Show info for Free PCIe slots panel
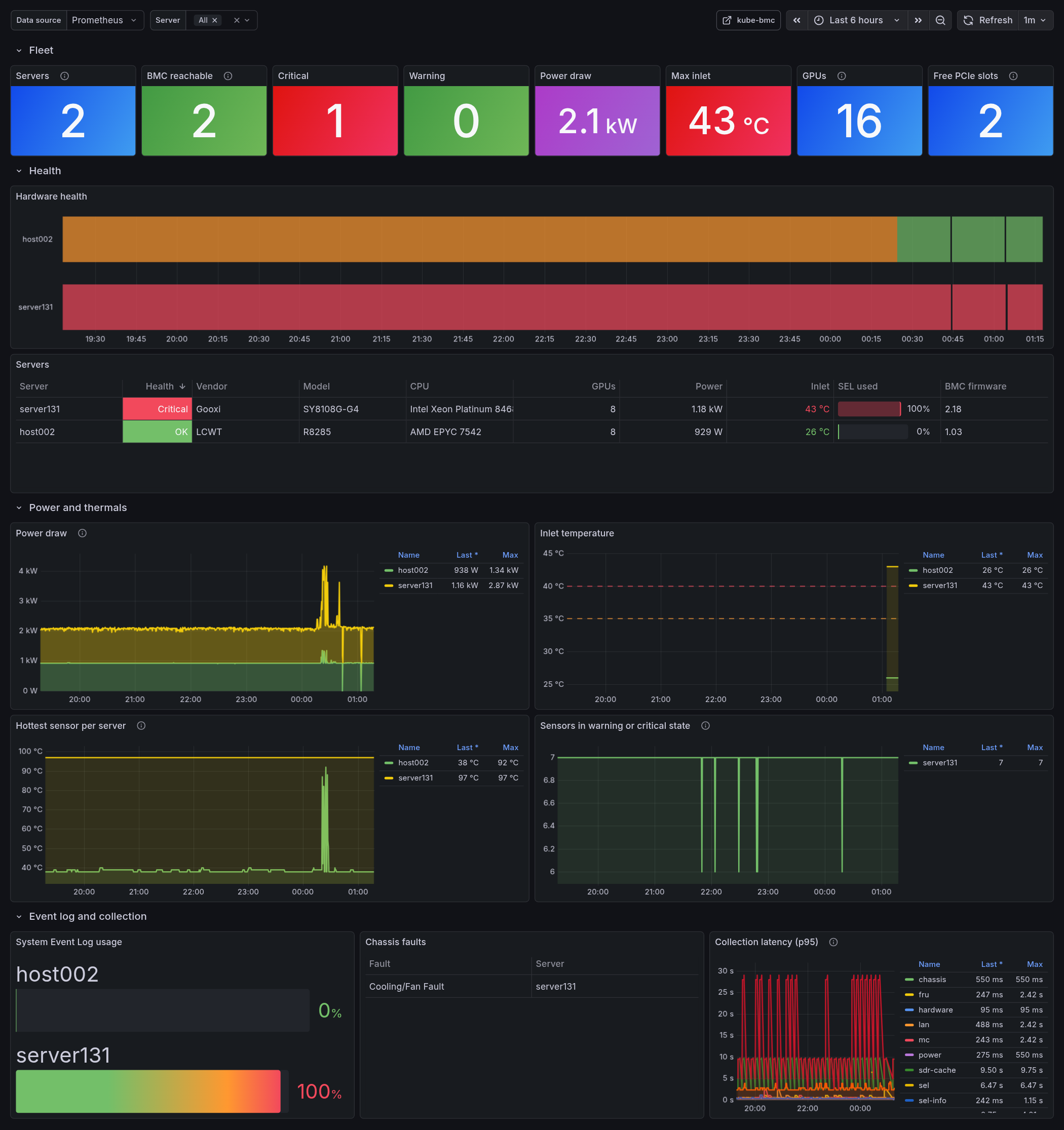This screenshot has width=1064, height=1130. click(1013, 75)
